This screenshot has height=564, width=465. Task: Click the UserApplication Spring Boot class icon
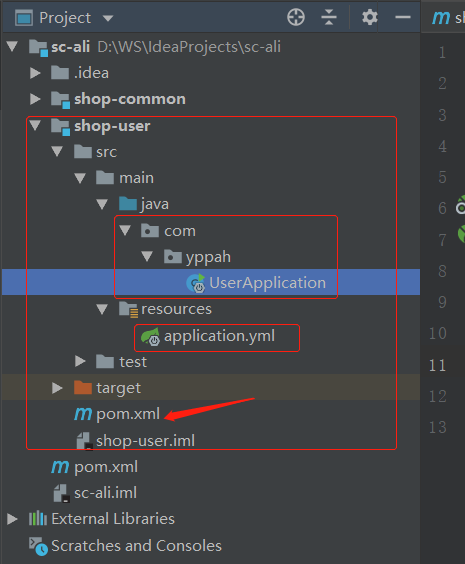pos(196,283)
